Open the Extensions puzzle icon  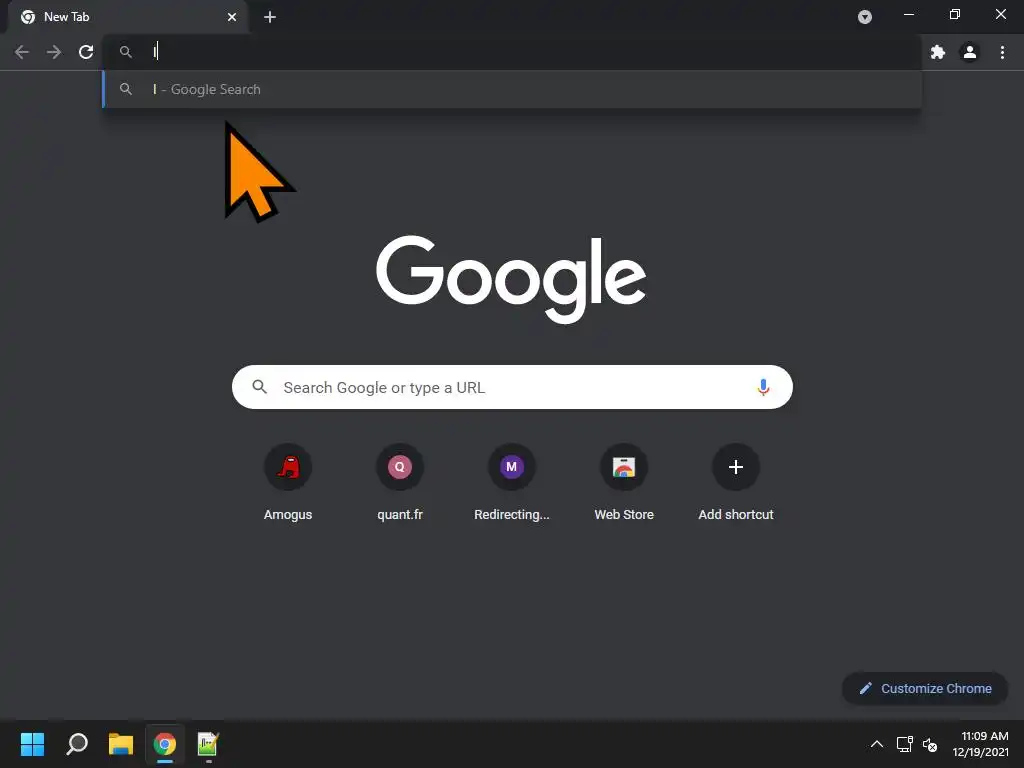pyautogui.click(x=938, y=52)
